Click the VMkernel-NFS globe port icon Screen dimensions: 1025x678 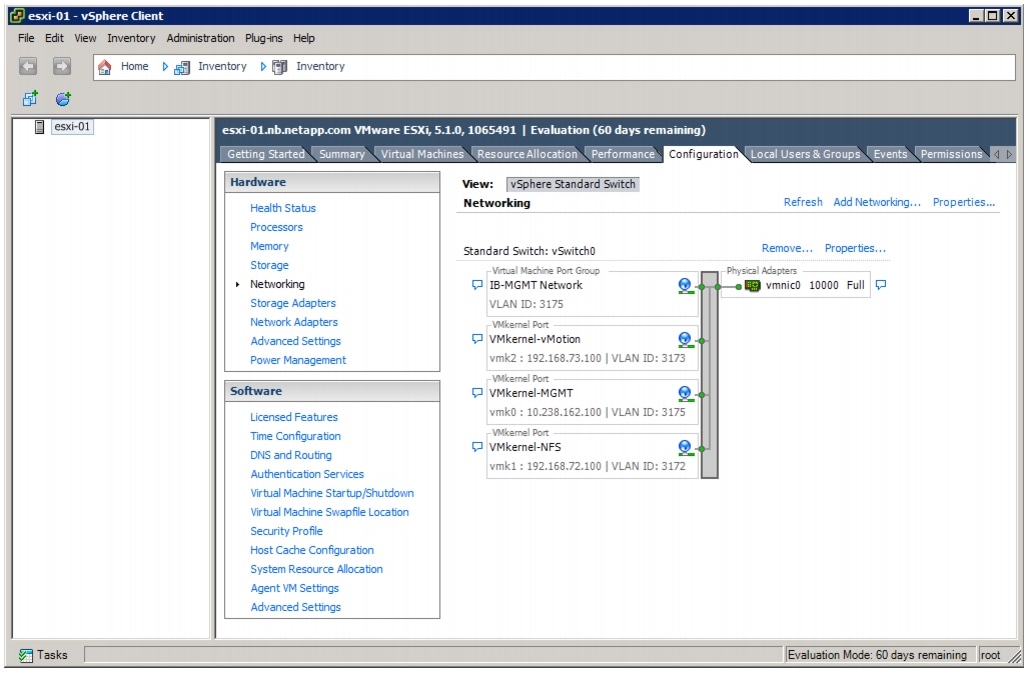[x=685, y=448]
